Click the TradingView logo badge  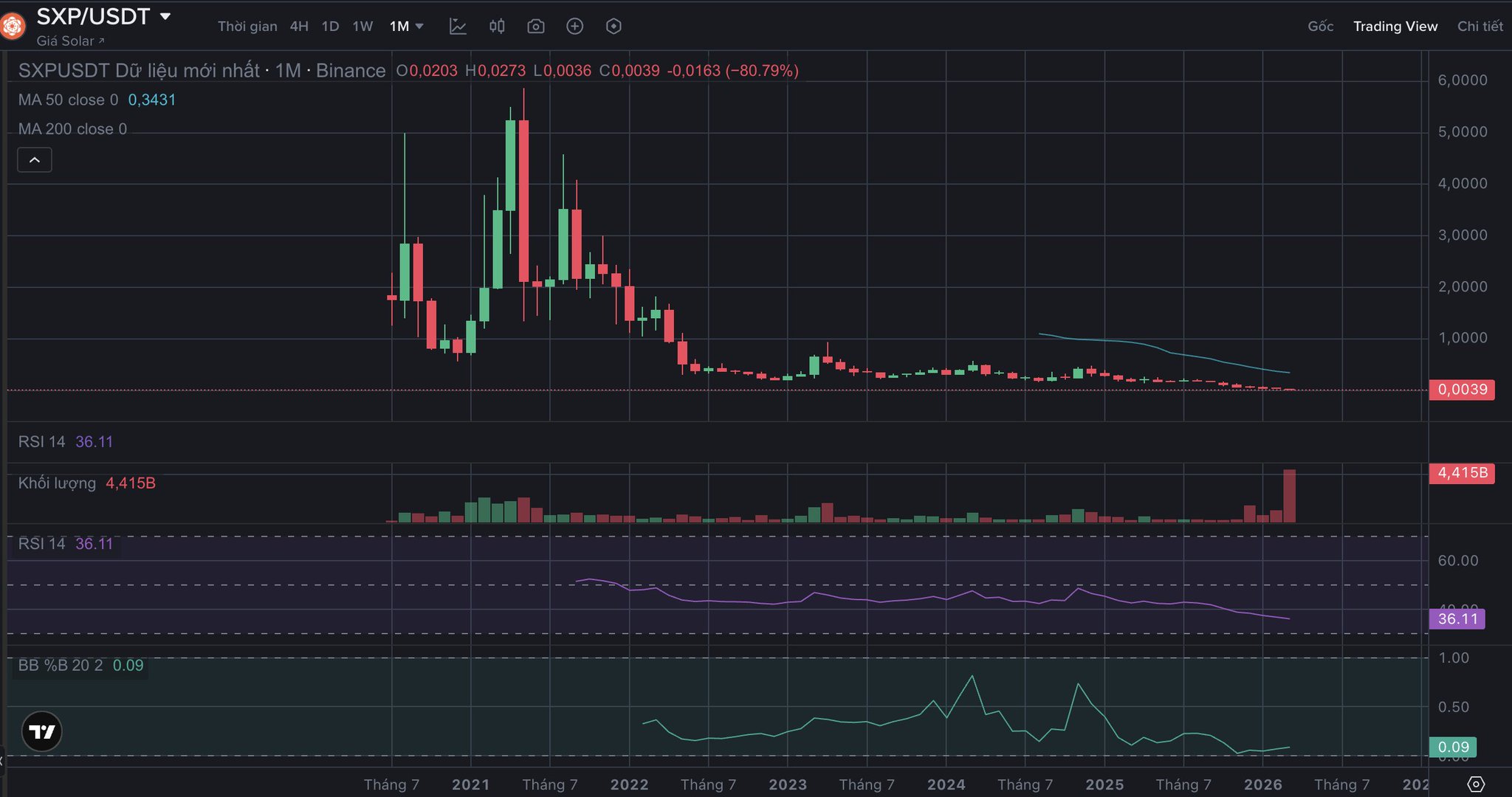point(41,731)
